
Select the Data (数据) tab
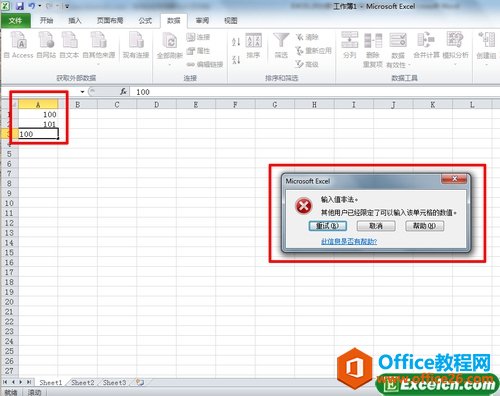tap(173, 21)
